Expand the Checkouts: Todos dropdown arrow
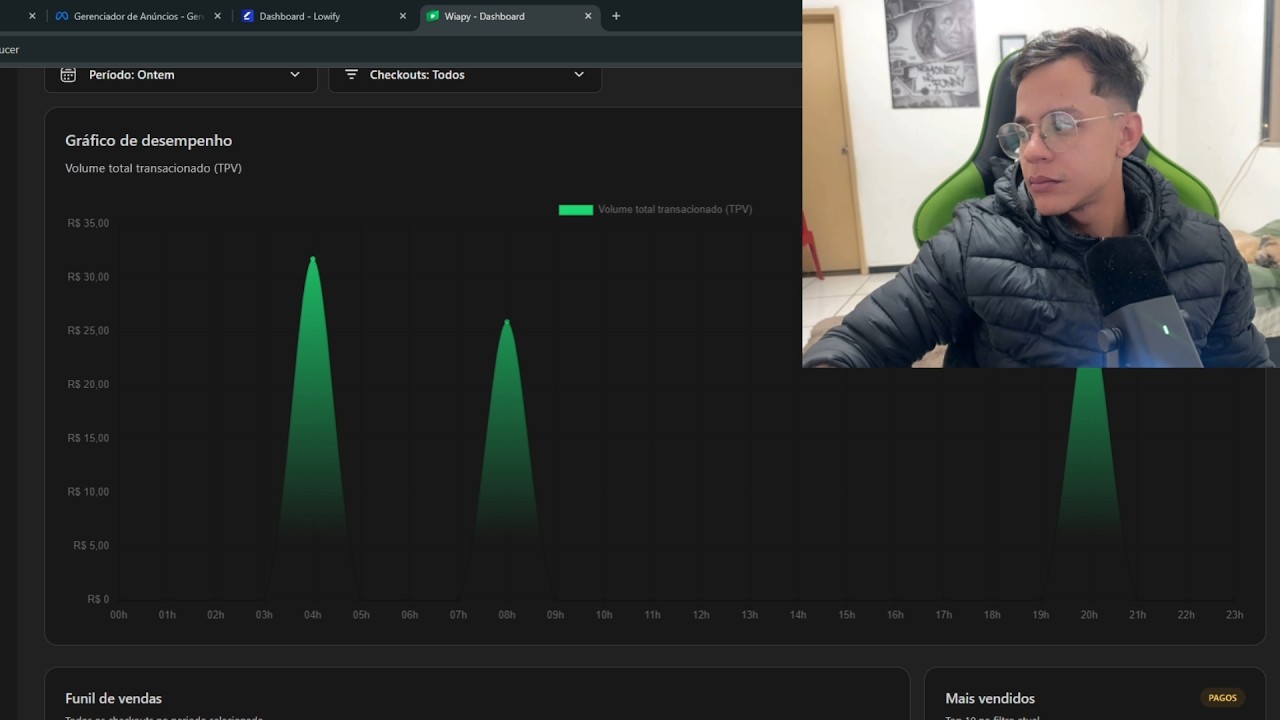This screenshot has width=1280, height=720. 579,75
